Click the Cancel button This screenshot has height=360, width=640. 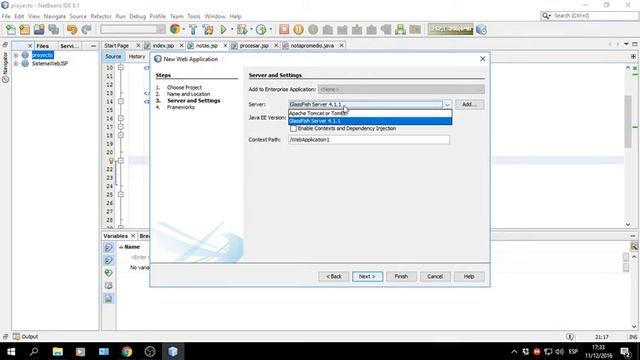click(435, 276)
